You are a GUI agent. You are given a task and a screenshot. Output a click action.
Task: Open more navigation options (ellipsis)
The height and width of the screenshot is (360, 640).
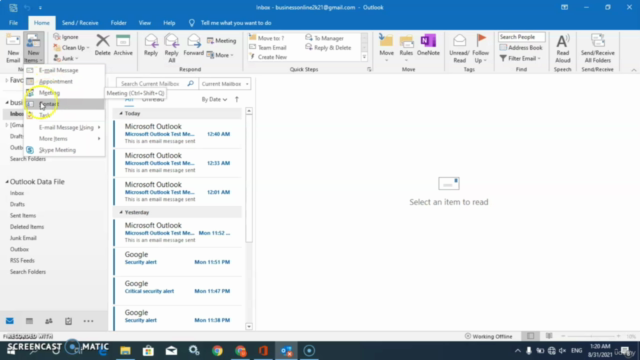pos(88,321)
